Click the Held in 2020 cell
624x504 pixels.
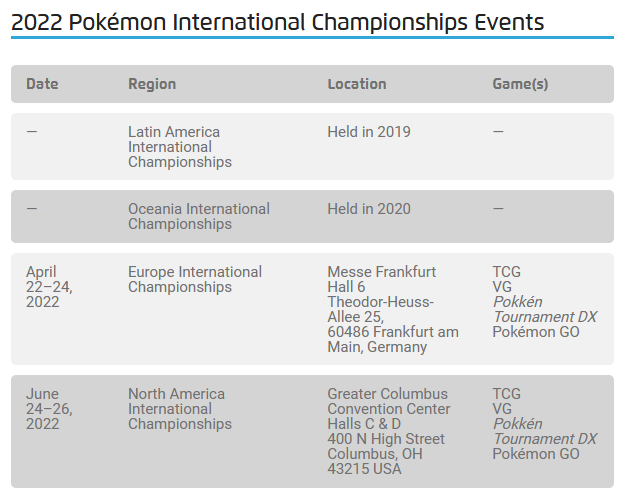[369, 209]
